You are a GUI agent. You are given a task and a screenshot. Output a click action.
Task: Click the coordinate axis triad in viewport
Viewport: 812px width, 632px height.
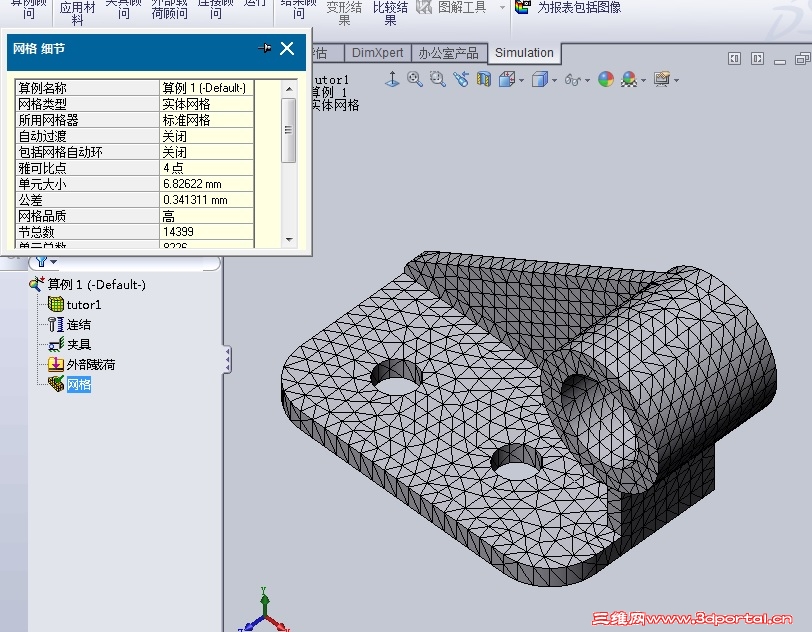264,610
